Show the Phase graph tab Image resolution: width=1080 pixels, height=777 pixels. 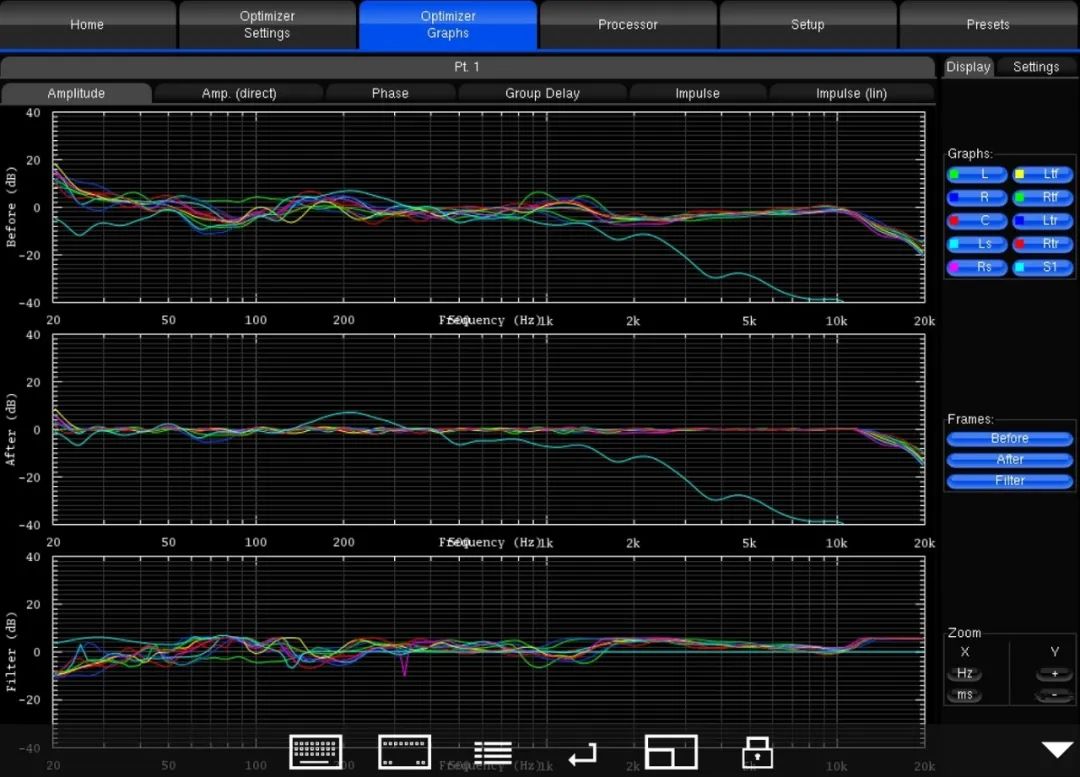(391, 94)
